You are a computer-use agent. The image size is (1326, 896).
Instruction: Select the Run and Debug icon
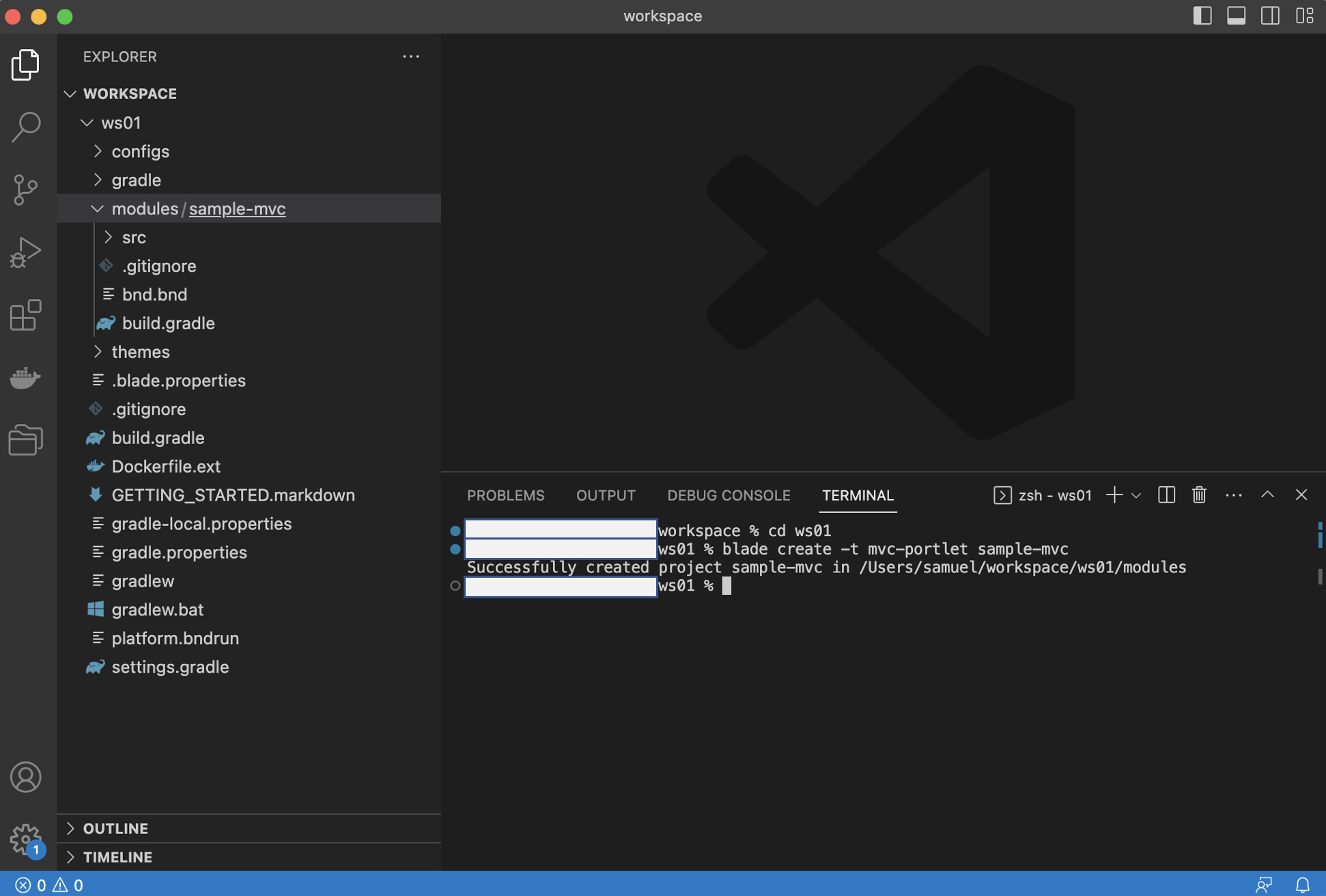25,252
